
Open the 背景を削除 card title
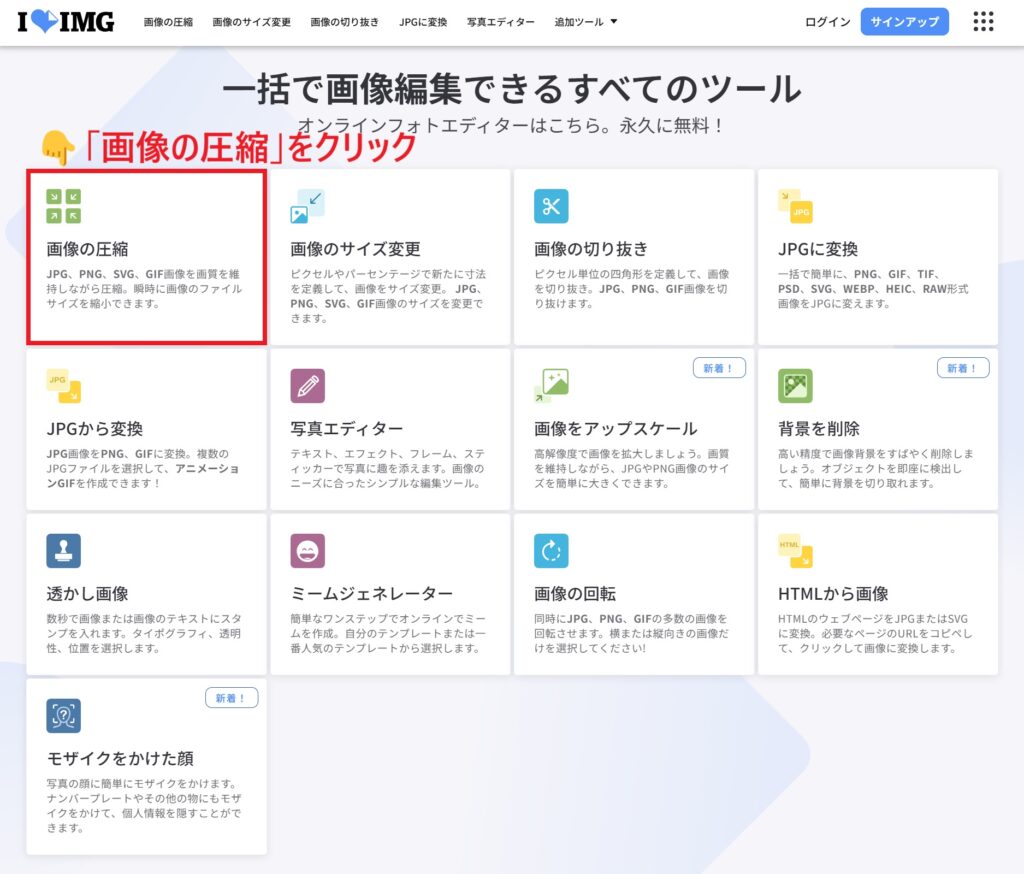(818, 429)
